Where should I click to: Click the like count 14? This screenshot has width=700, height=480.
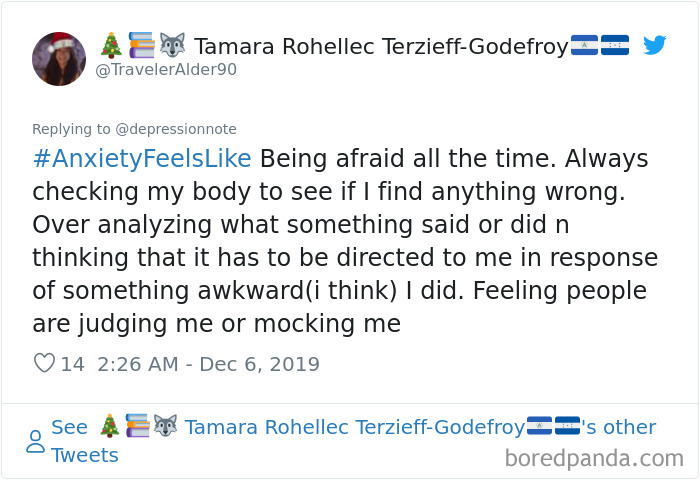point(73,364)
